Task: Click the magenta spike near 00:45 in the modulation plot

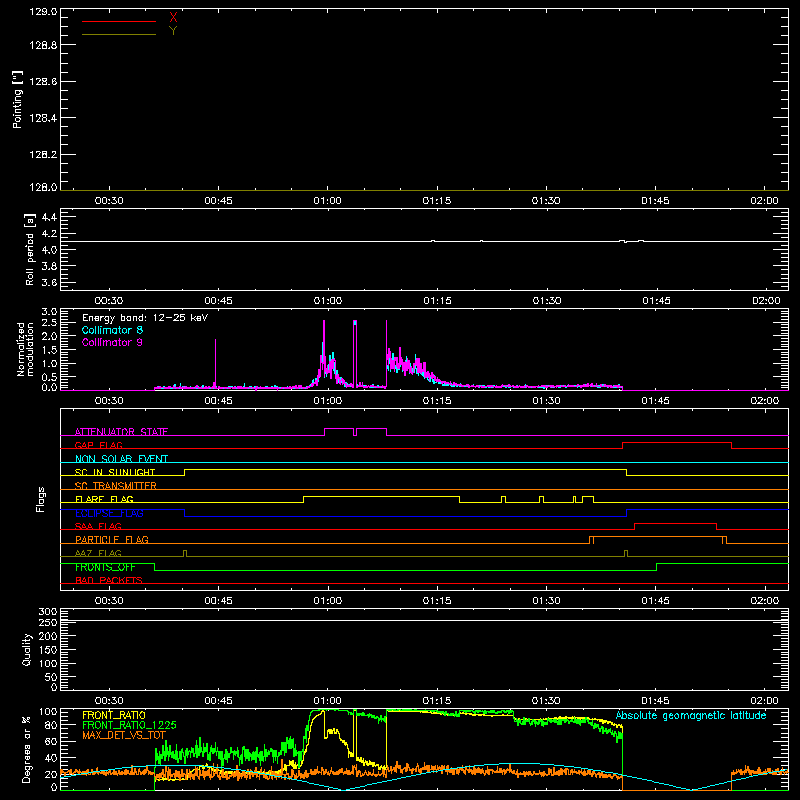Action: tap(215, 362)
